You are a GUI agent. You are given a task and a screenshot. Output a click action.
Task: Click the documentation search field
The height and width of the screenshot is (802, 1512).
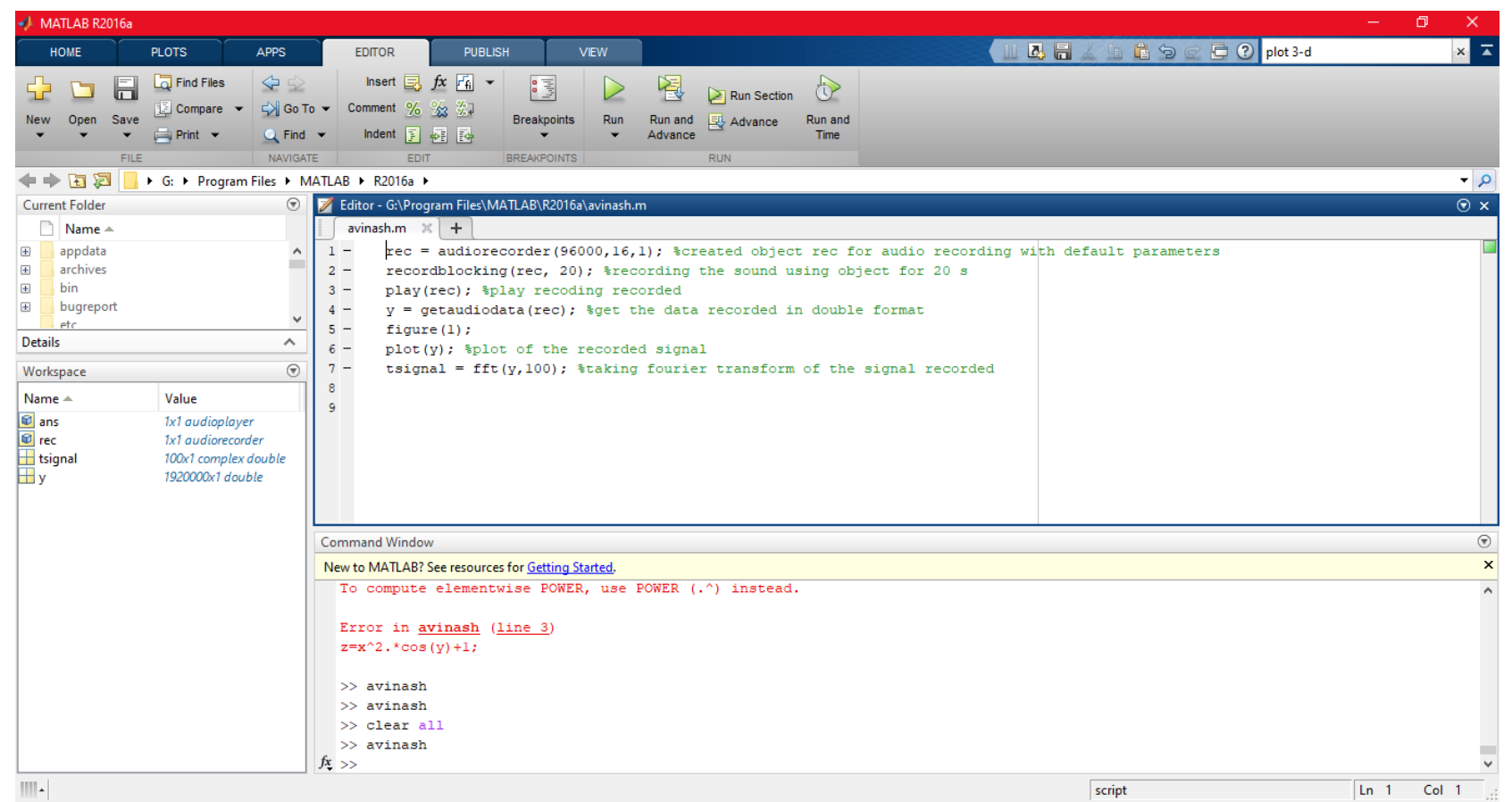(1356, 52)
